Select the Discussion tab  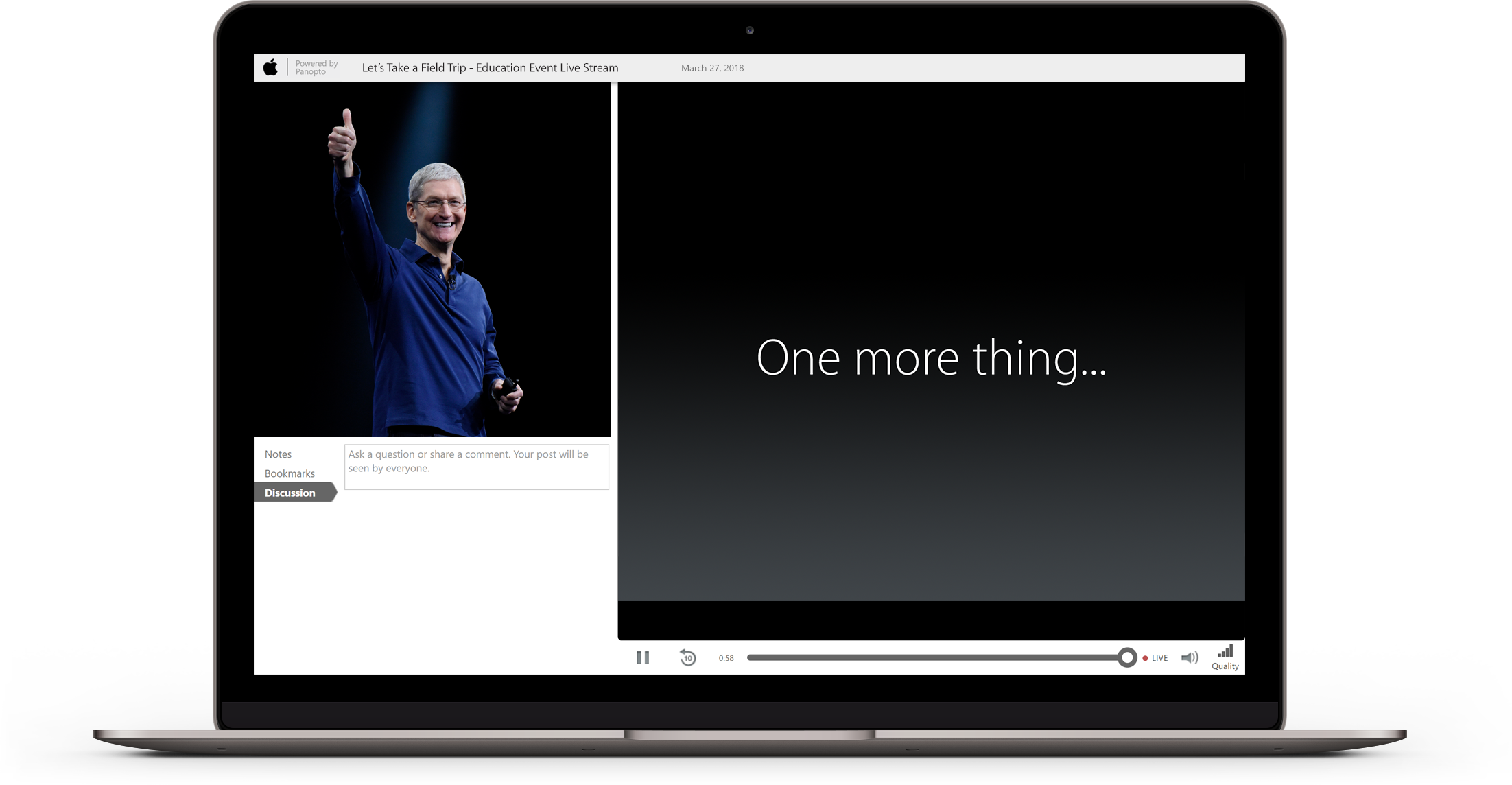290,493
